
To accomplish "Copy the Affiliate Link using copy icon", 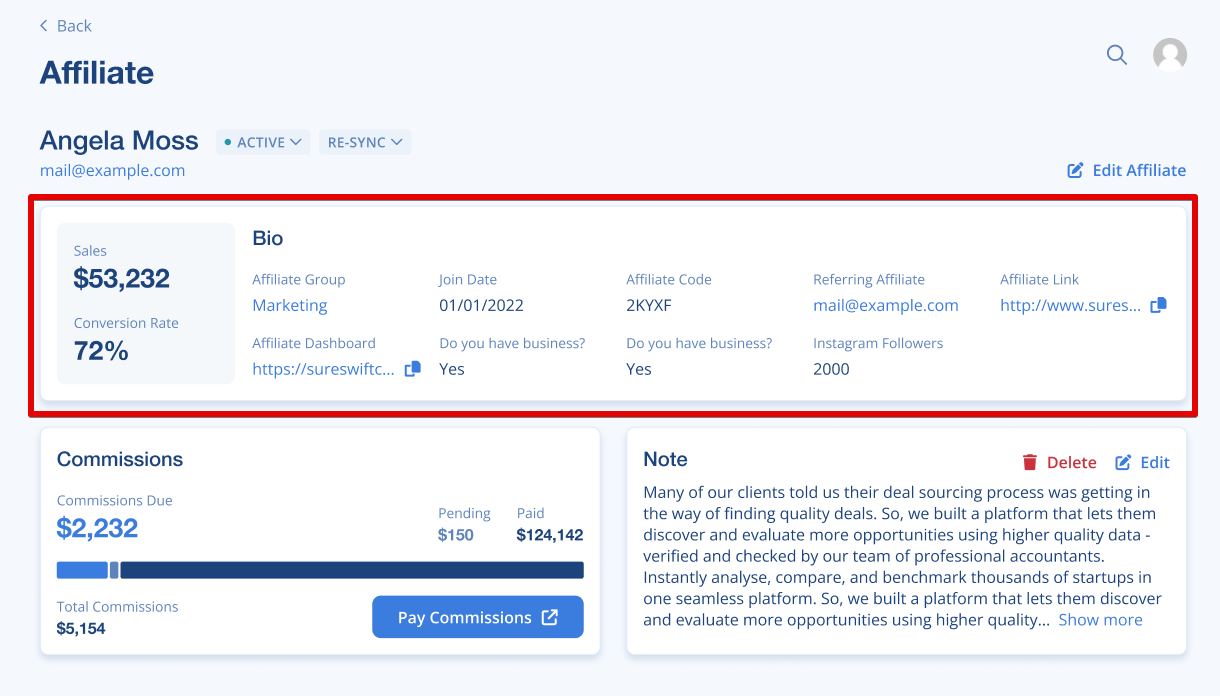I will click(x=1157, y=305).
